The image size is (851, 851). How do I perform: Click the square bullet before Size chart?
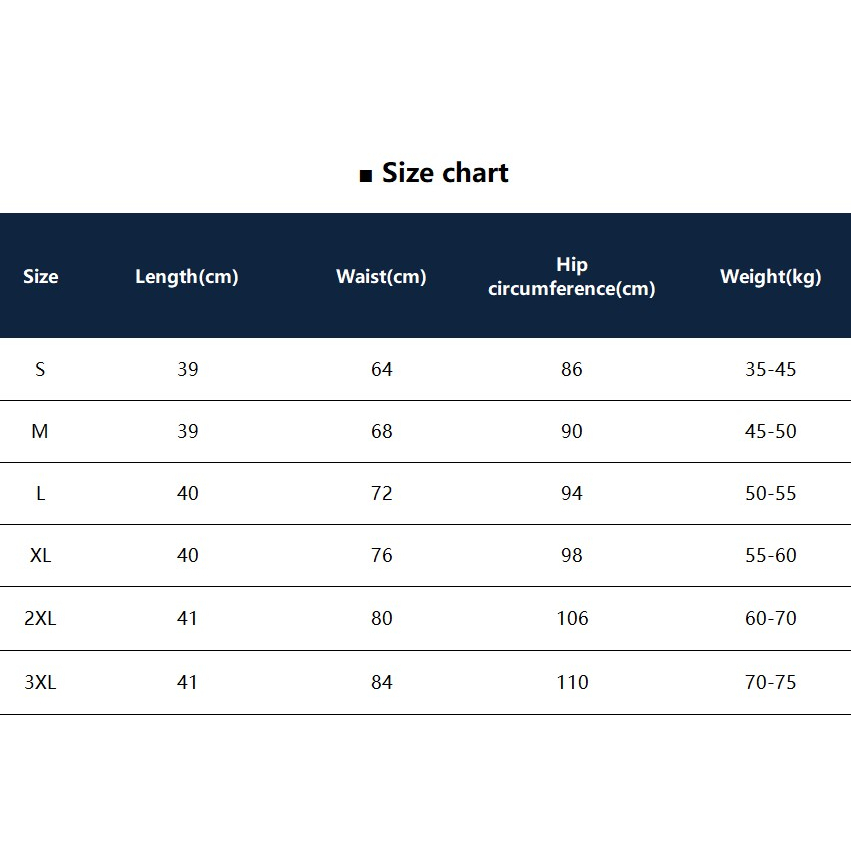pyautogui.click(x=365, y=177)
